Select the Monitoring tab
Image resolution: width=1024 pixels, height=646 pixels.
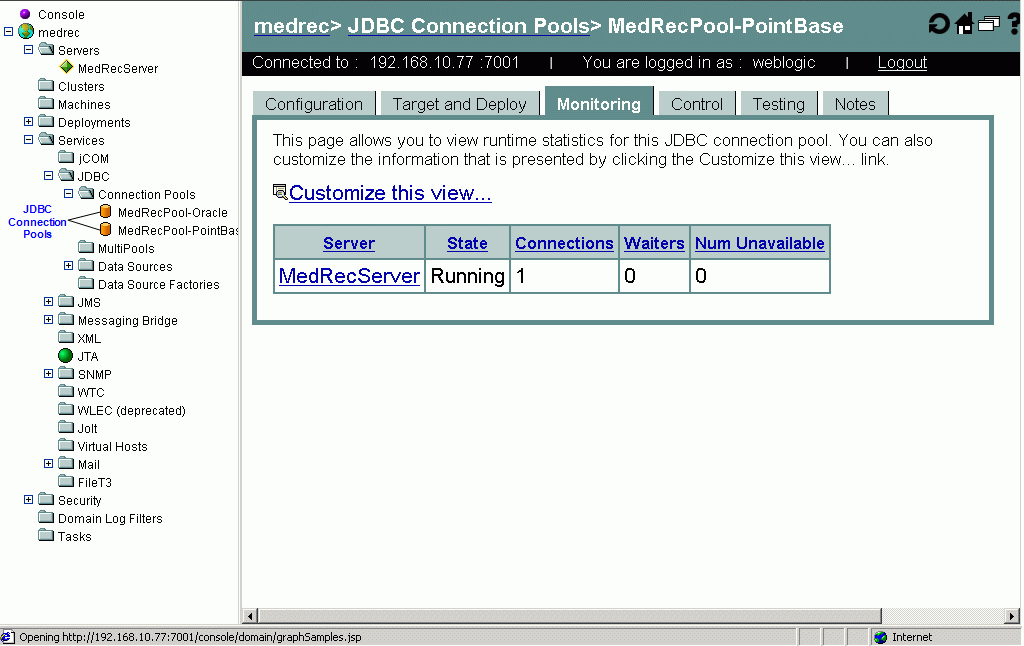[x=599, y=103]
